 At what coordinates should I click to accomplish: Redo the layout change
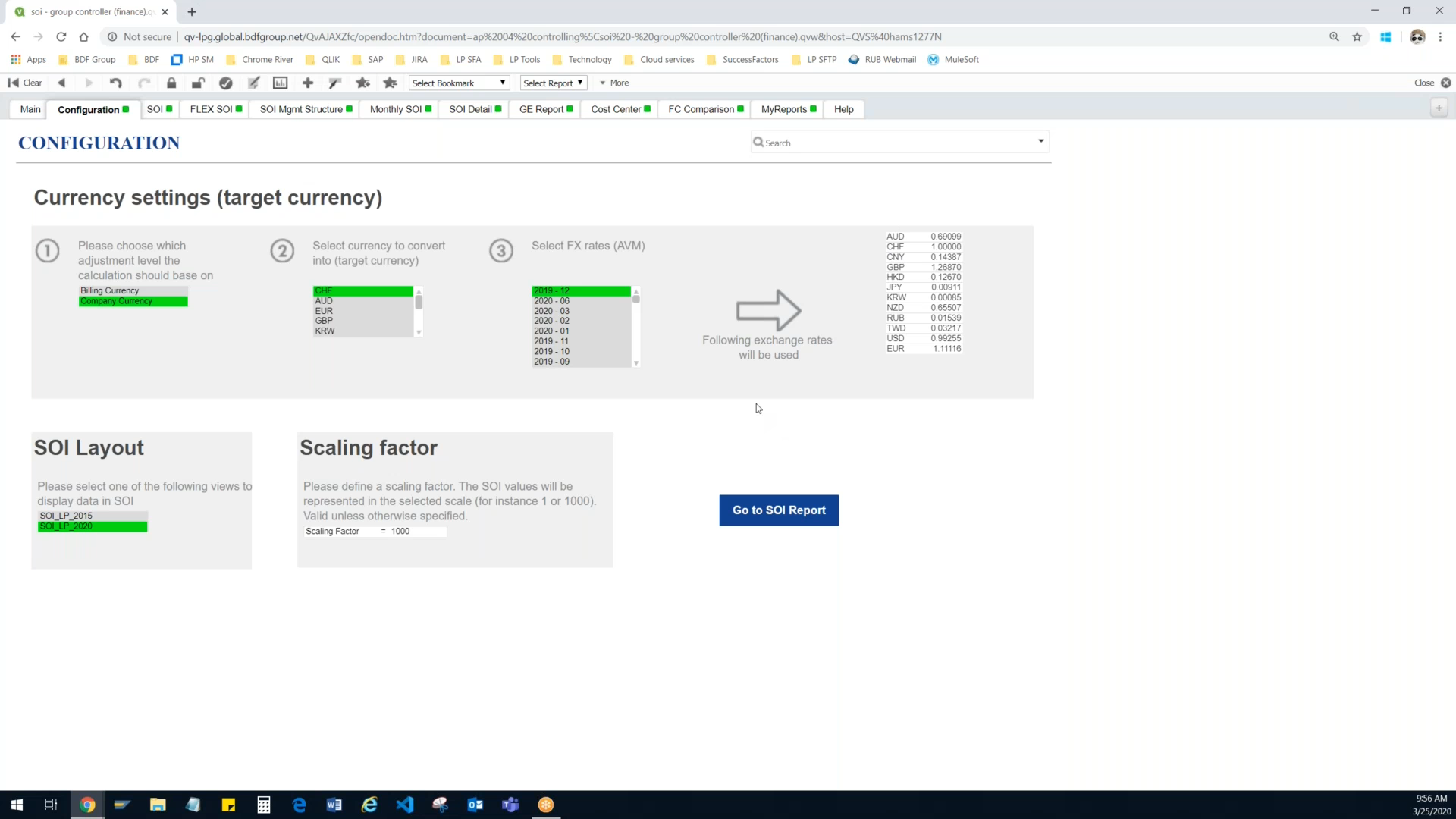point(144,83)
